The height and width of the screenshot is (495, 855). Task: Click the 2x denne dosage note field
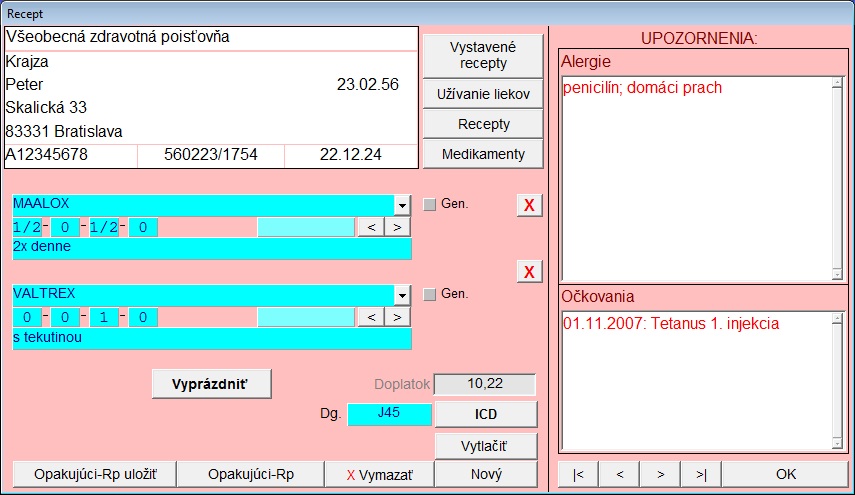[x=211, y=249]
